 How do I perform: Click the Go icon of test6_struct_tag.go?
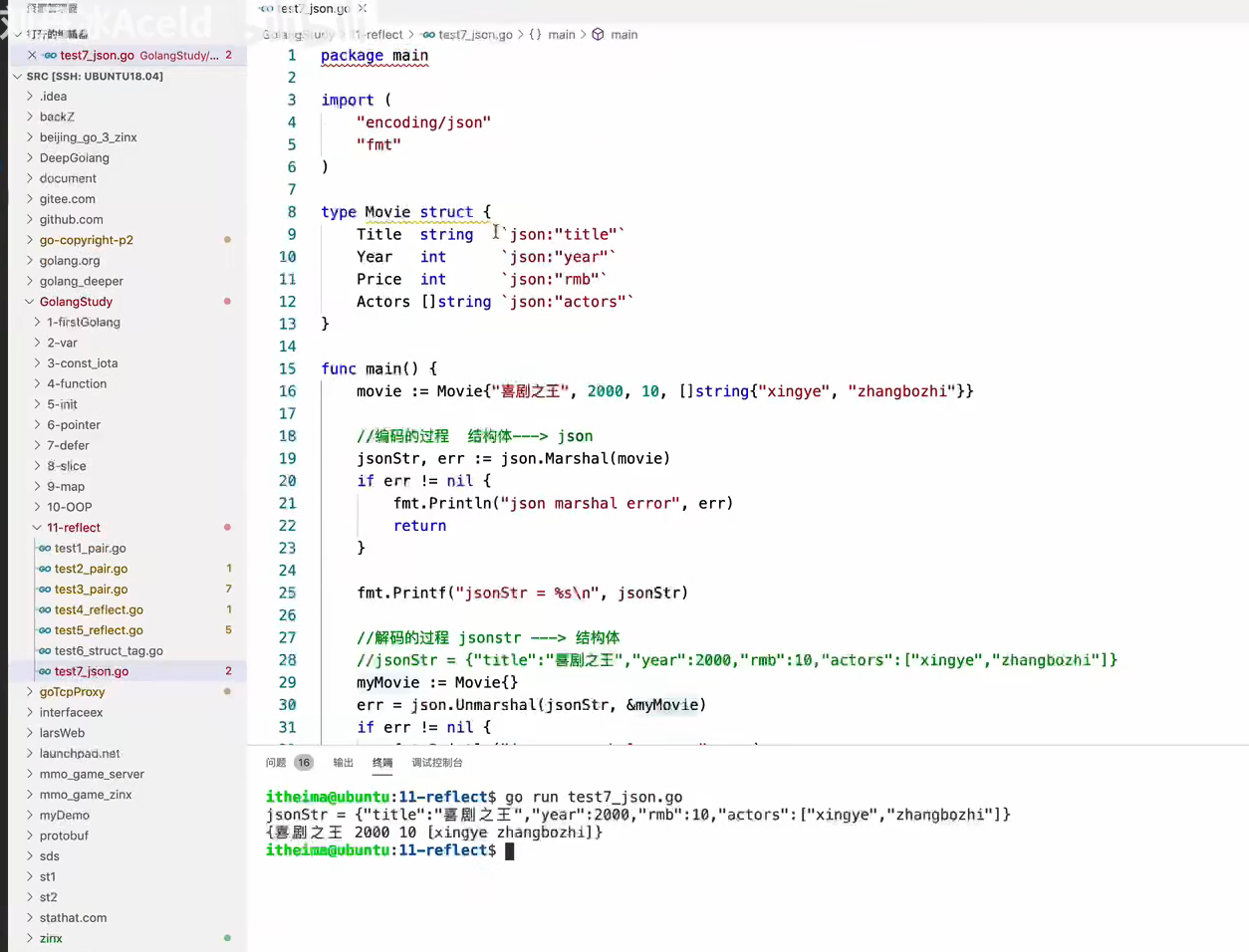(45, 651)
